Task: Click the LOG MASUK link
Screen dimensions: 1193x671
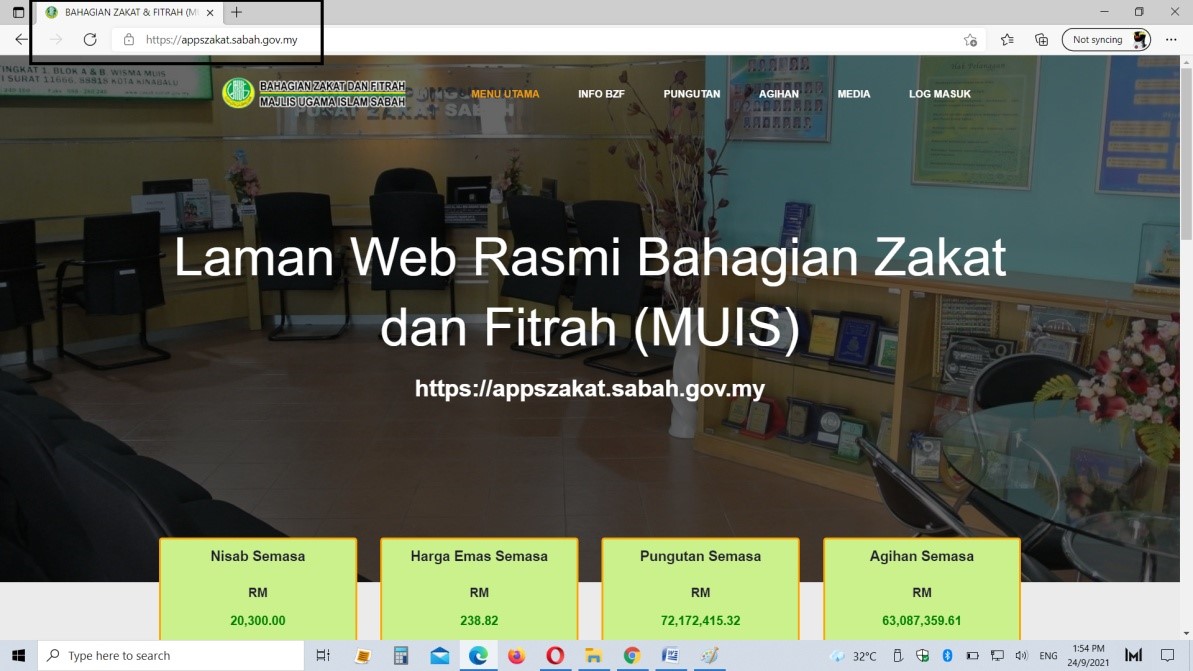Action: (x=939, y=94)
